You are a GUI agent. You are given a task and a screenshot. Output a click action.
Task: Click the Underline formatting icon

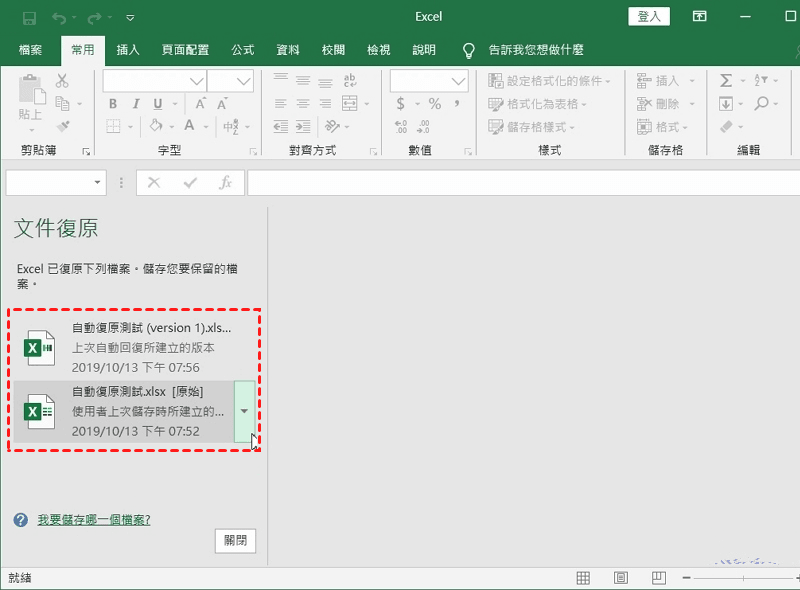(x=158, y=104)
